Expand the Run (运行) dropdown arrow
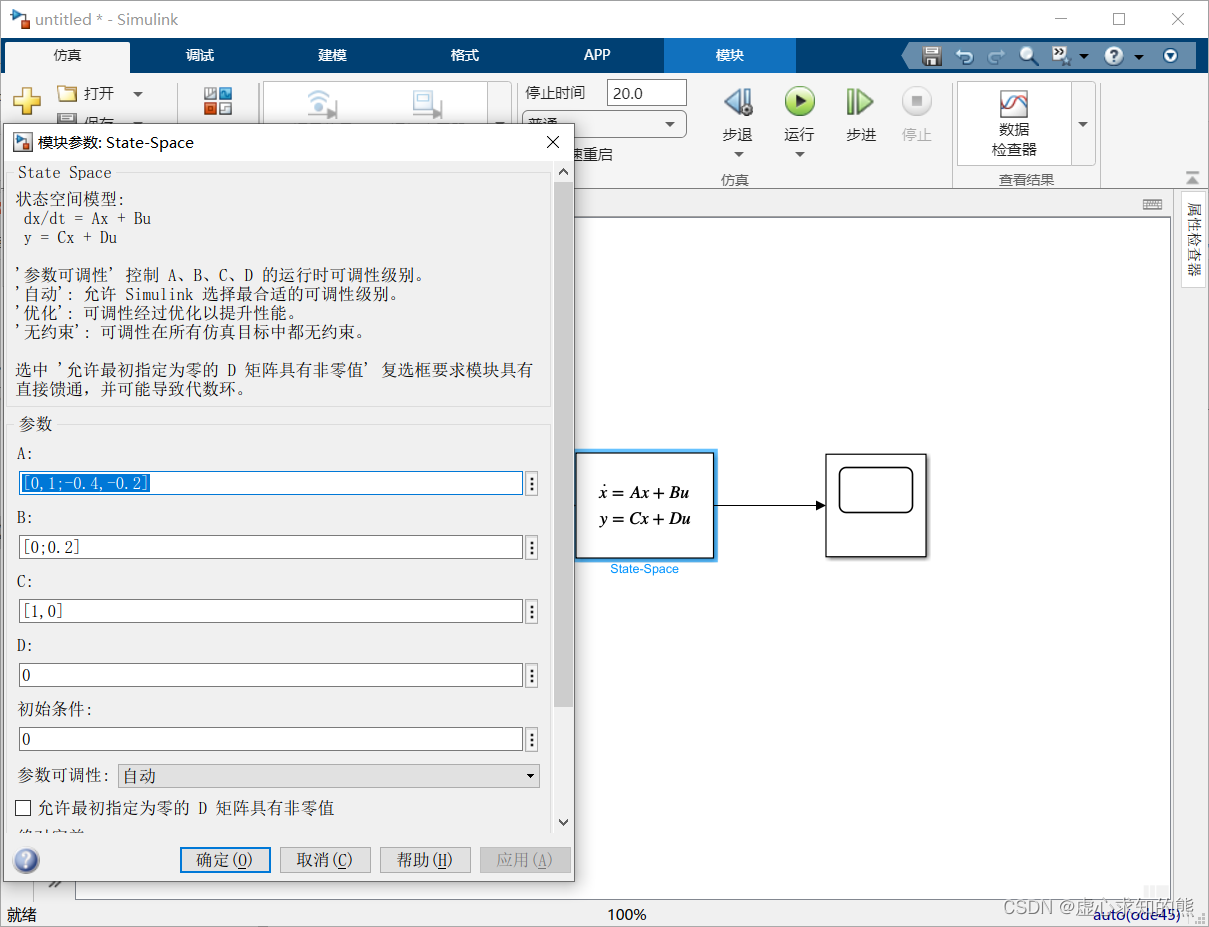Viewport: 1209px width, 927px height. tap(799, 154)
